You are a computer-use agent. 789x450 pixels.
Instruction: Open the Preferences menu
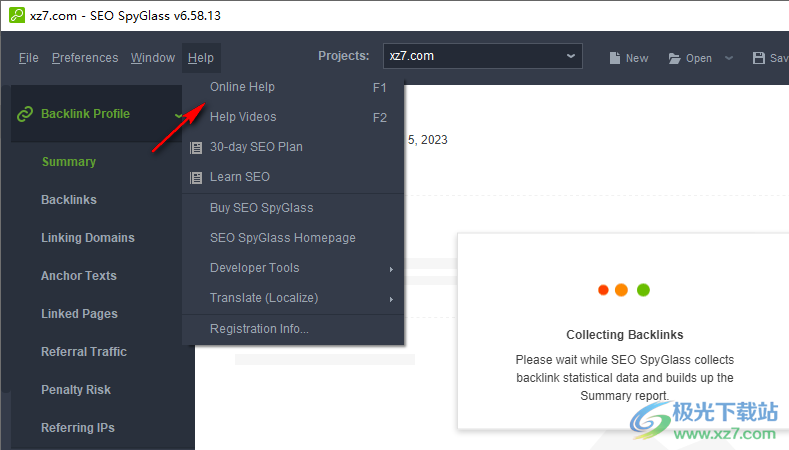85,58
